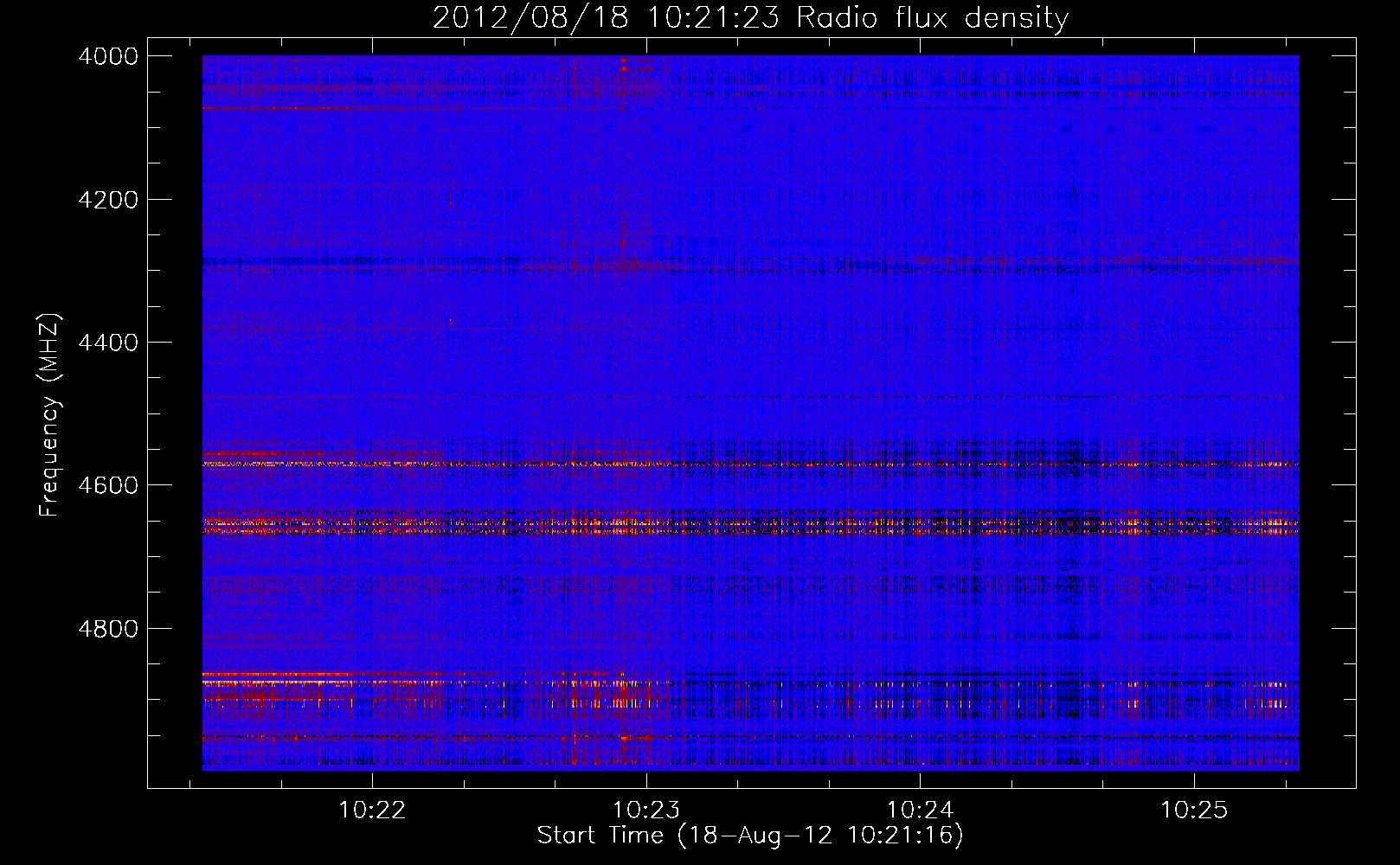Select the 4600 frequency axis label
Viewport: 1400px width, 865px height.
[x=108, y=485]
